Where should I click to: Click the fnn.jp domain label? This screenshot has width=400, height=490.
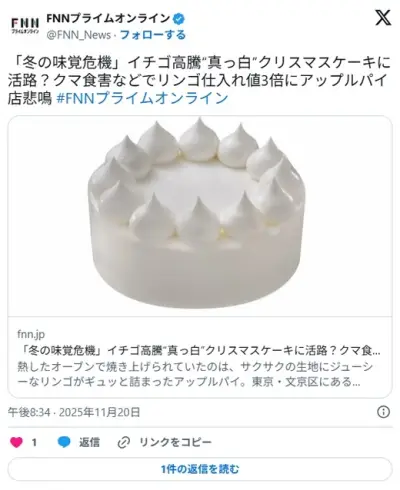(31, 334)
